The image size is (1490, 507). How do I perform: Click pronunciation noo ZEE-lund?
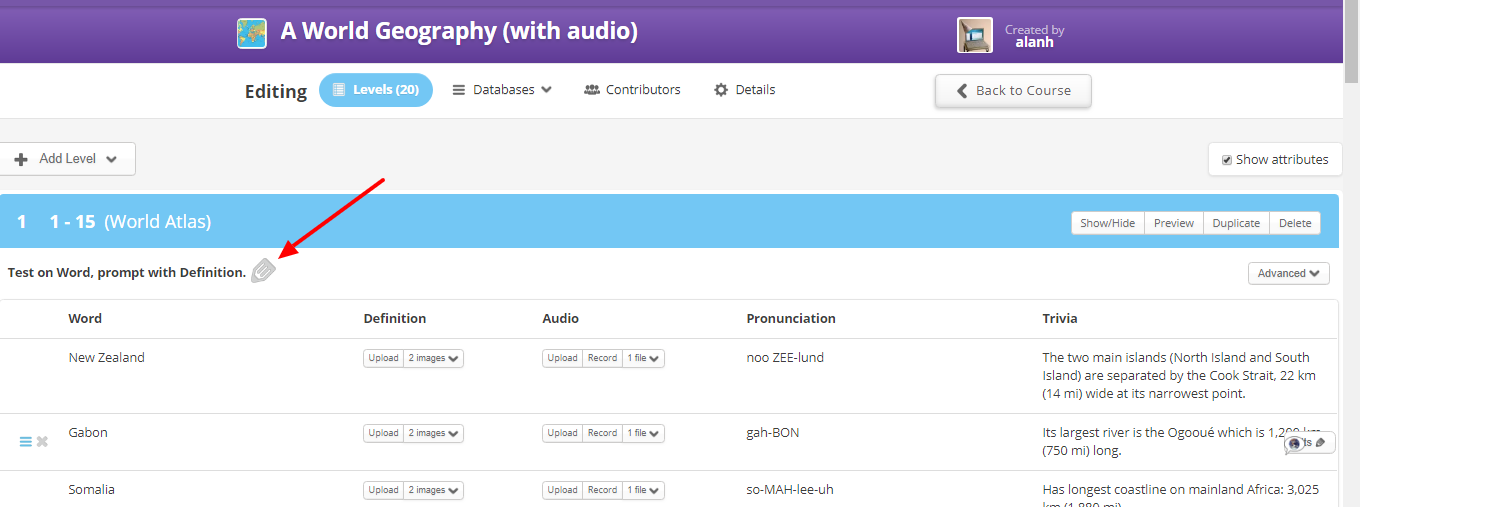pos(785,357)
